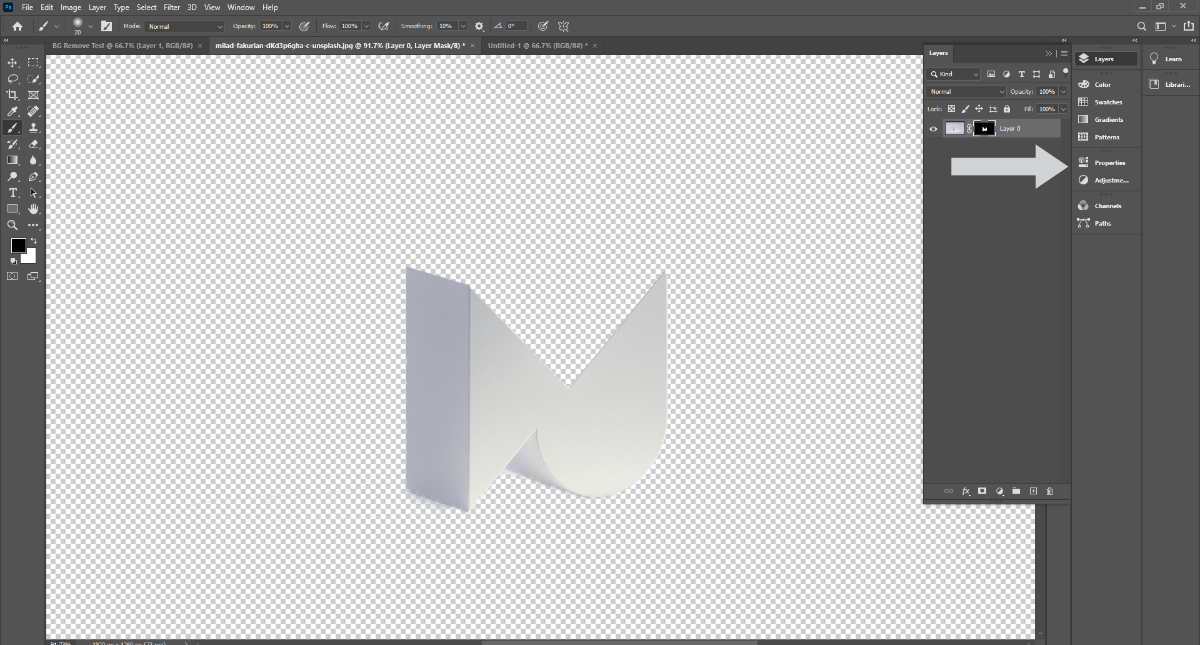Open the Gradients panel
1200x645 pixels.
[x=1106, y=120]
